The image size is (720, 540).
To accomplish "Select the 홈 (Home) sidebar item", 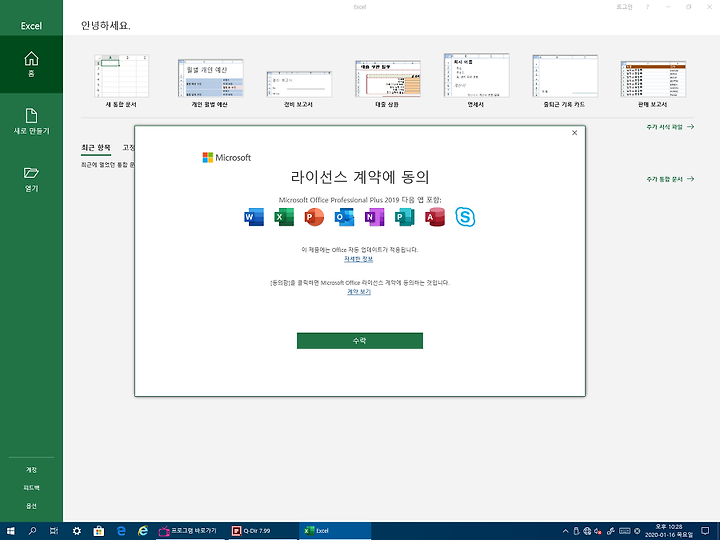I will coord(31,64).
